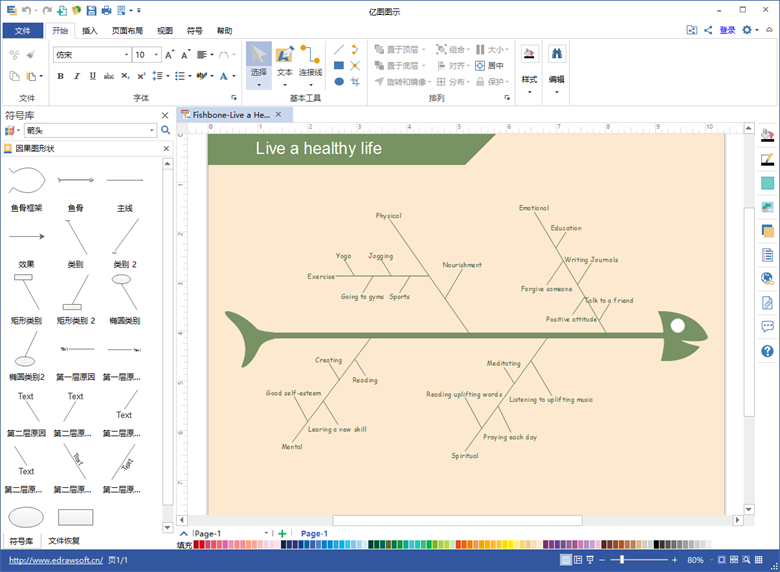Screen dimensions: 780x572
Task: Click the search icon in symbol library
Action: pyautogui.click(x=166, y=130)
